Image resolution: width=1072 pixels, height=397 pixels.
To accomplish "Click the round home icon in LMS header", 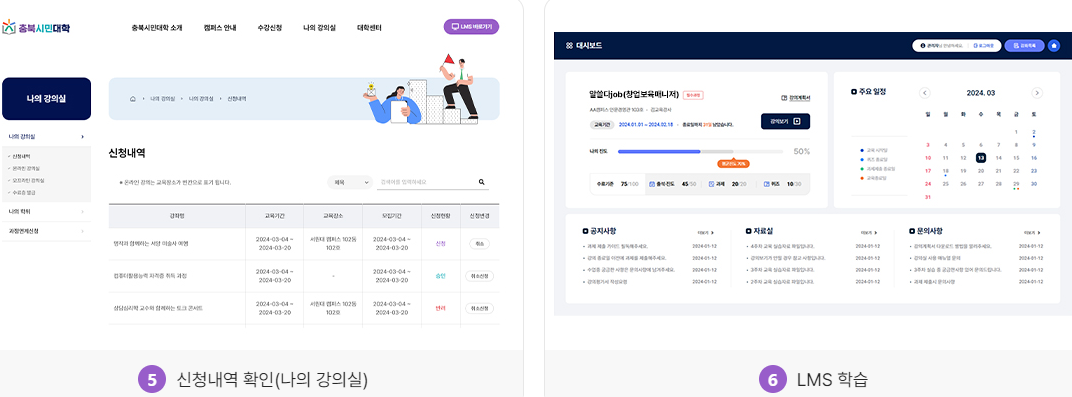I will pyautogui.click(x=1054, y=46).
